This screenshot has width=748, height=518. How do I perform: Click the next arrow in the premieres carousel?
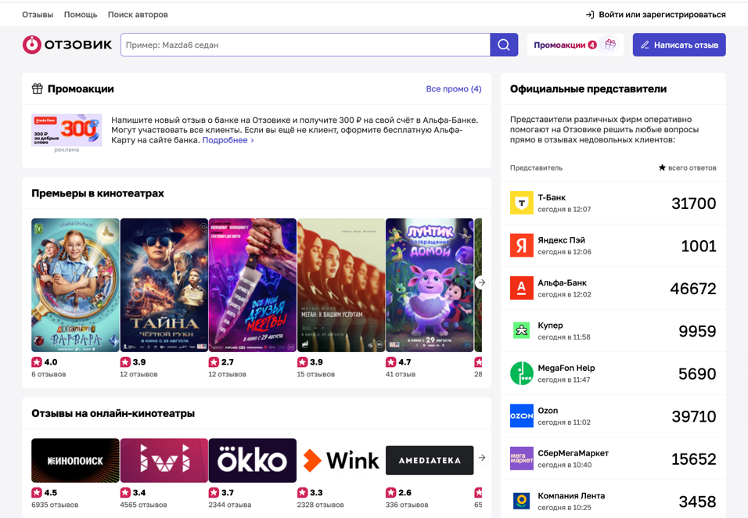click(x=482, y=282)
